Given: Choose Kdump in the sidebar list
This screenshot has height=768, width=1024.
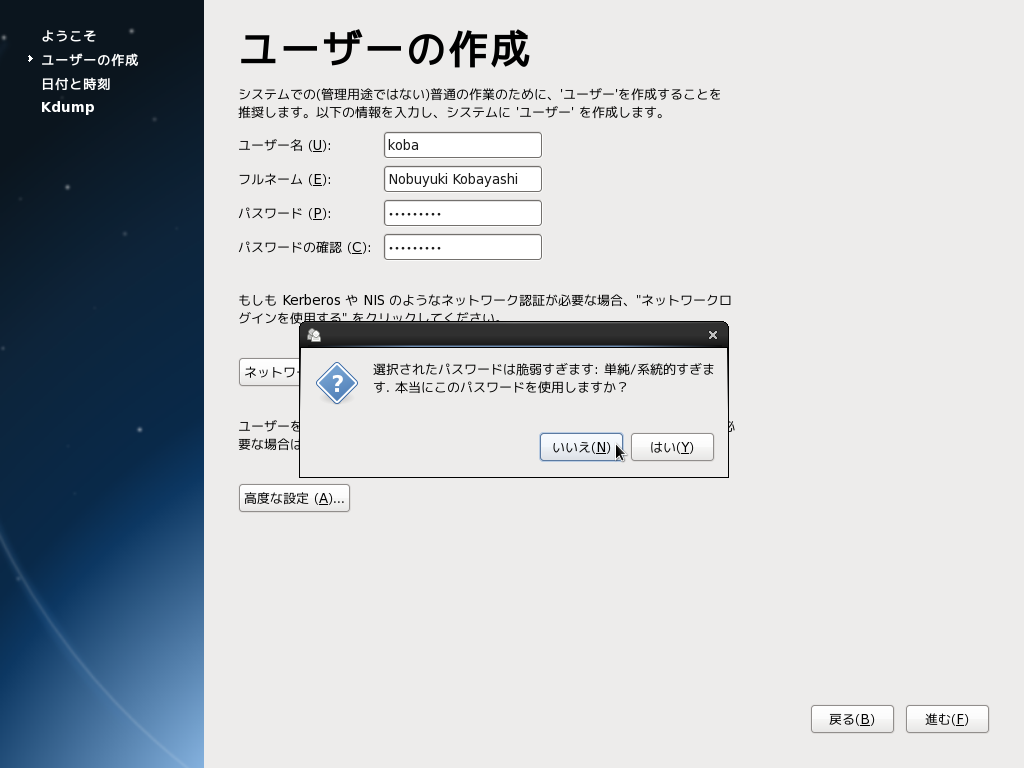Looking at the screenshot, I should point(68,107).
